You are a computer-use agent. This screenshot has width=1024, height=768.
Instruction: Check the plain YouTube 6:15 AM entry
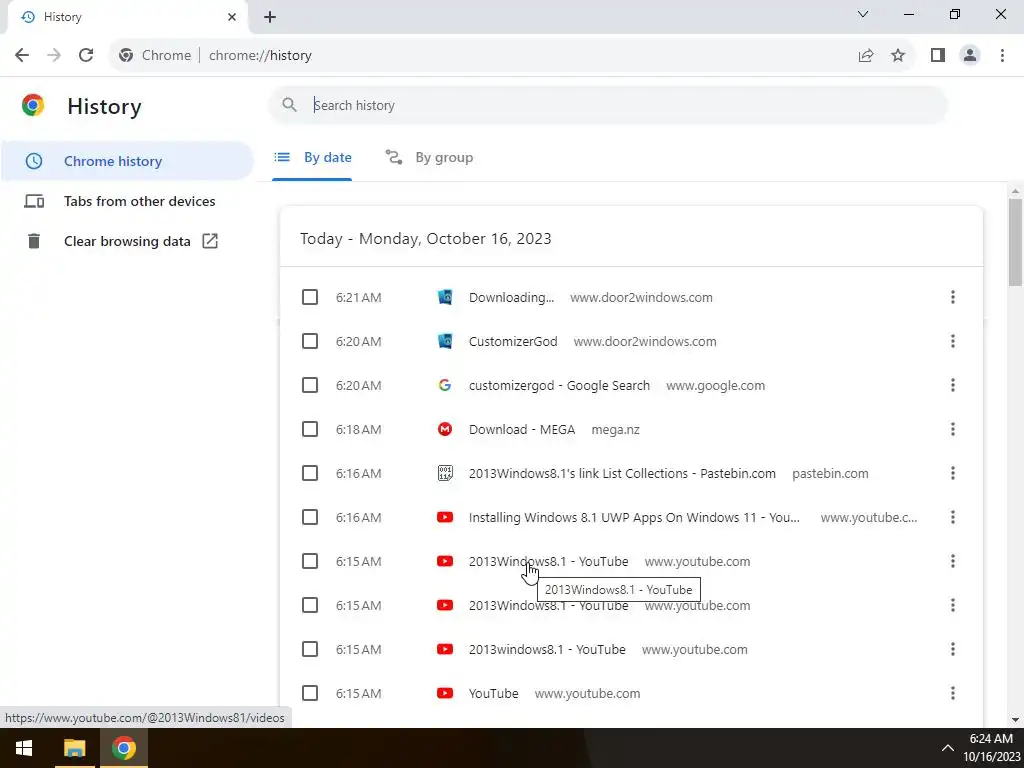coord(310,694)
